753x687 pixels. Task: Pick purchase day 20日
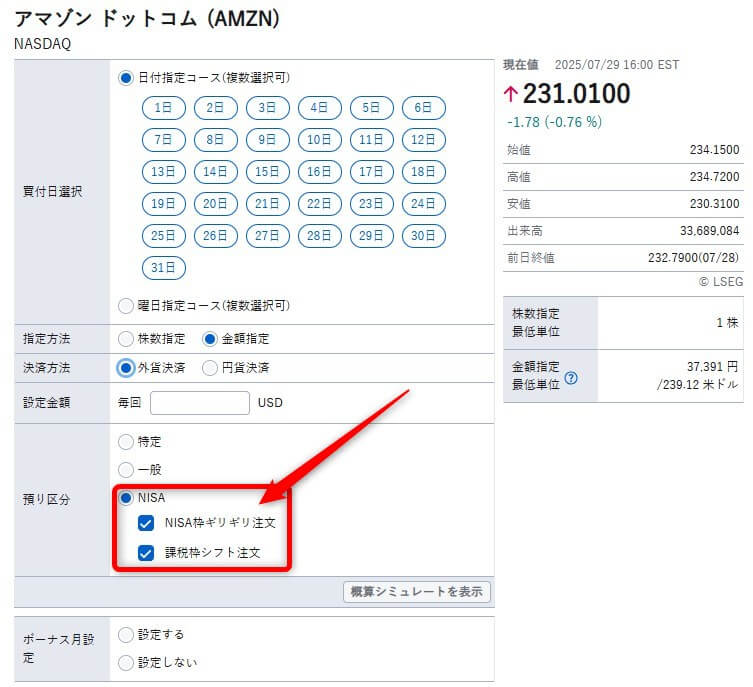coord(216,204)
